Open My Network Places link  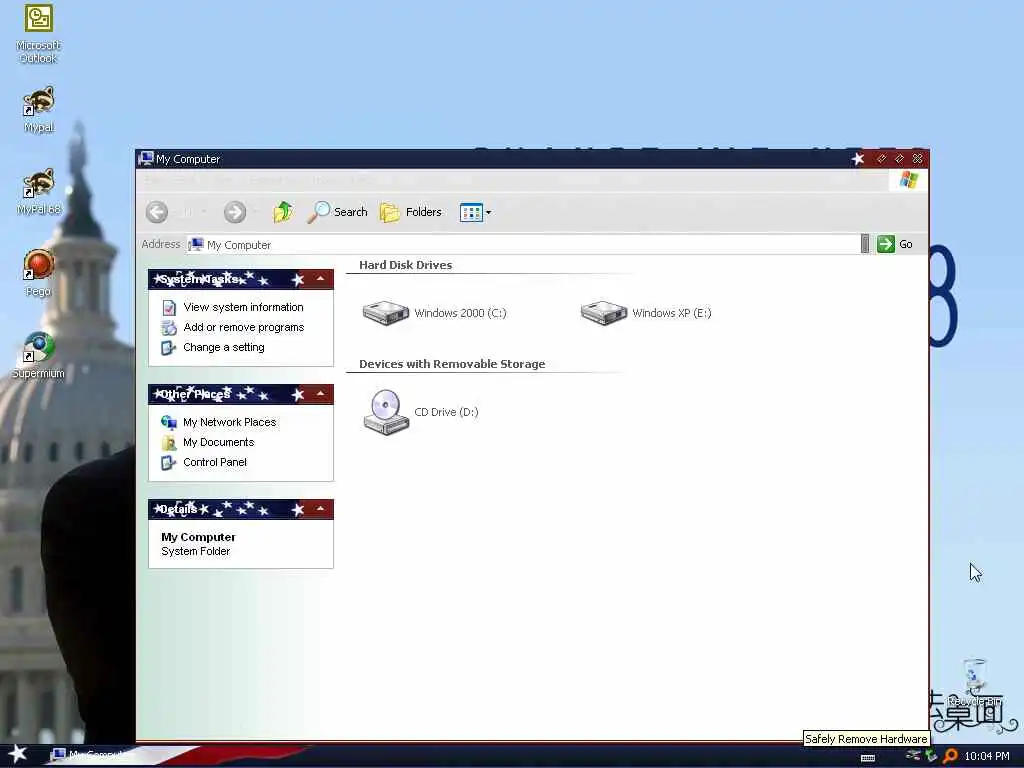click(229, 423)
